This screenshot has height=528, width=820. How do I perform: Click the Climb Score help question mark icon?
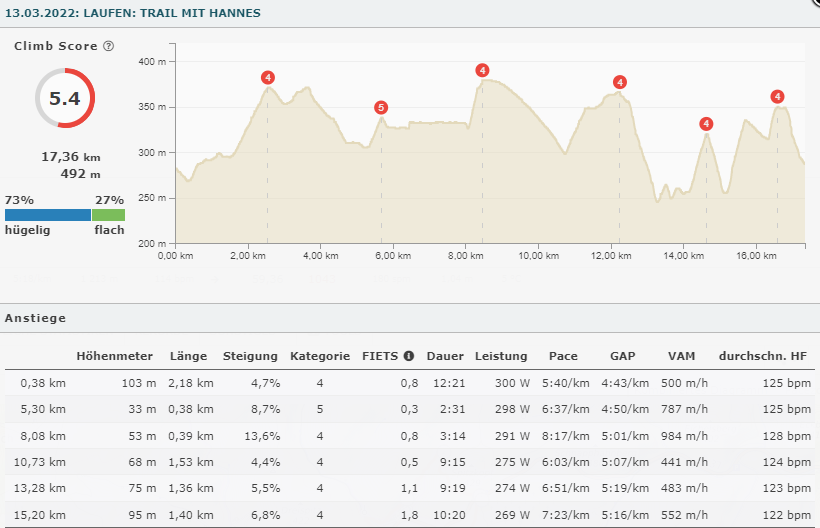108,46
